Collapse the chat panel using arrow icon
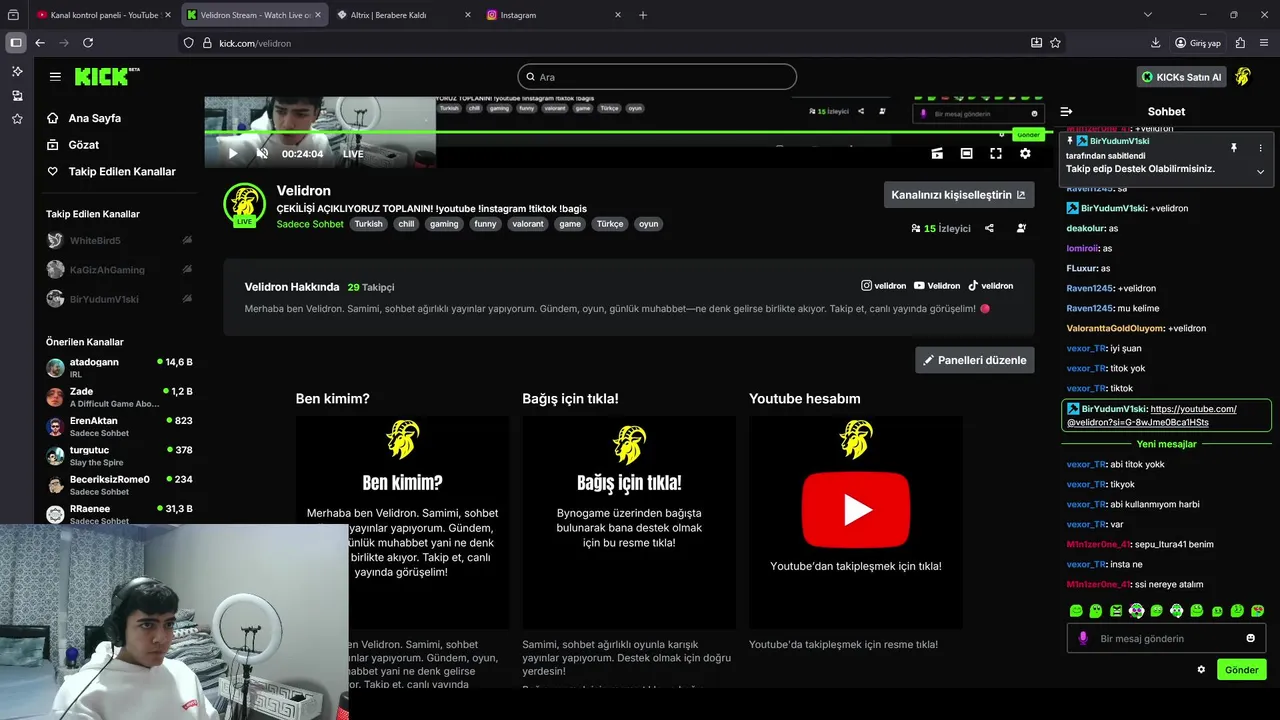This screenshot has height=720, width=1280. 1066,112
